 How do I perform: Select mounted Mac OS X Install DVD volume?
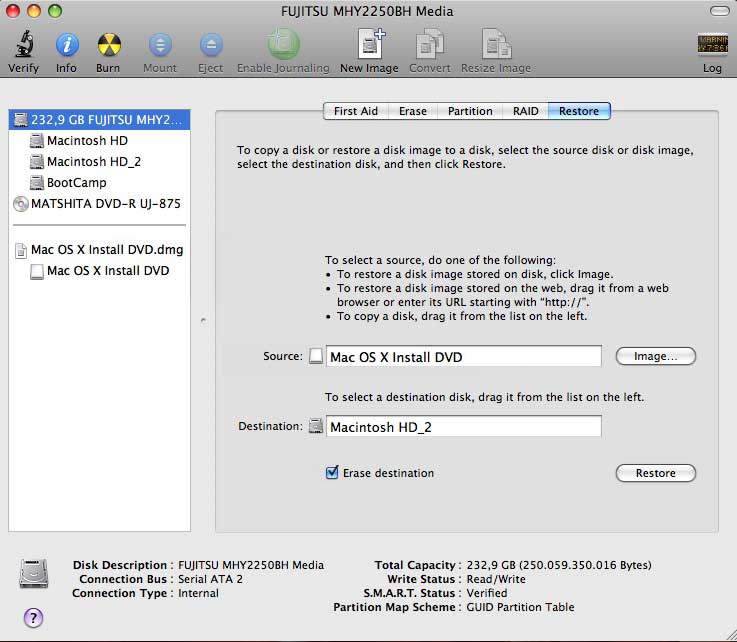[x=99, y=271]
